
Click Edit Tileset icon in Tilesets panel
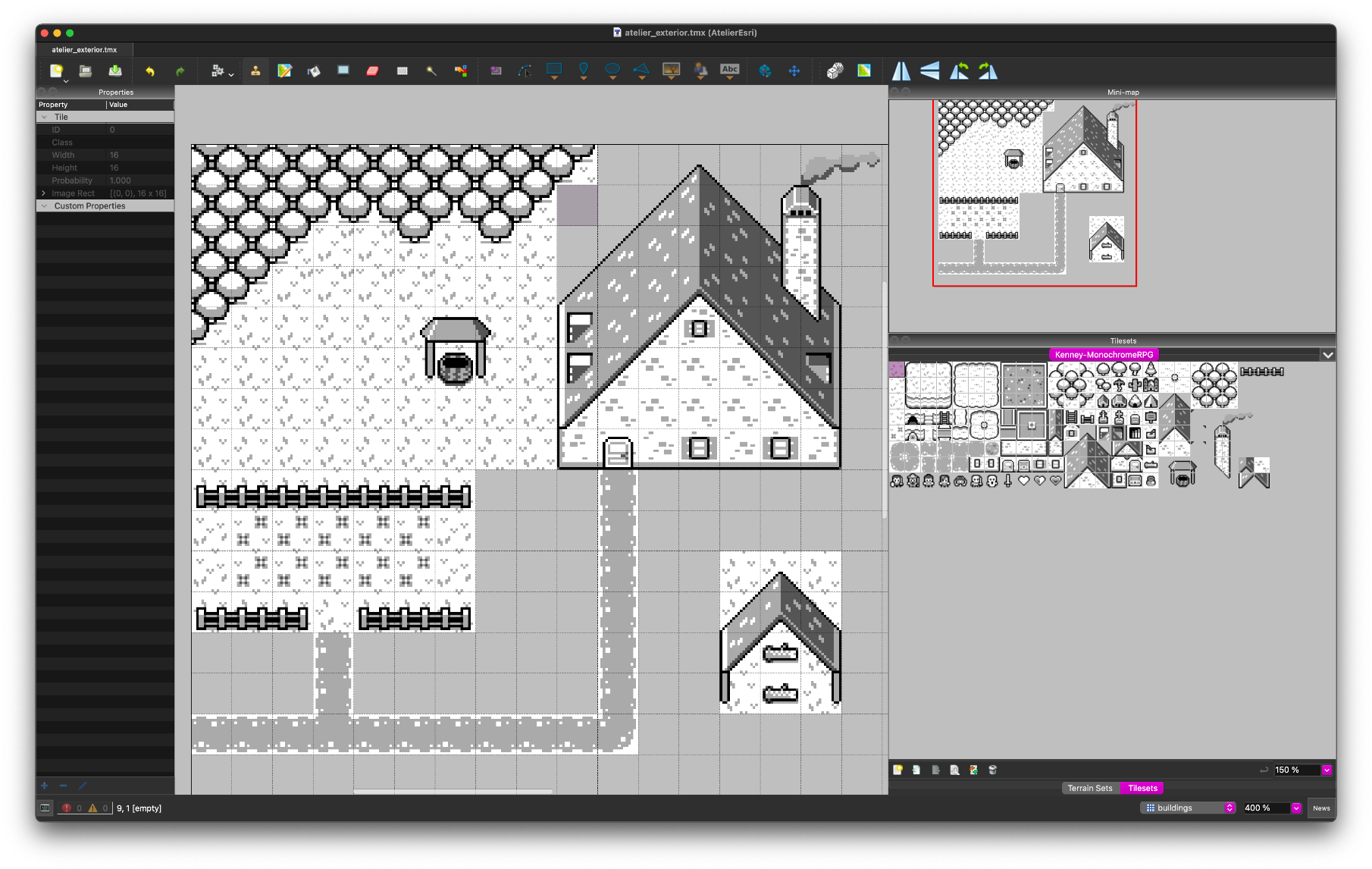[x=954, y=770]
